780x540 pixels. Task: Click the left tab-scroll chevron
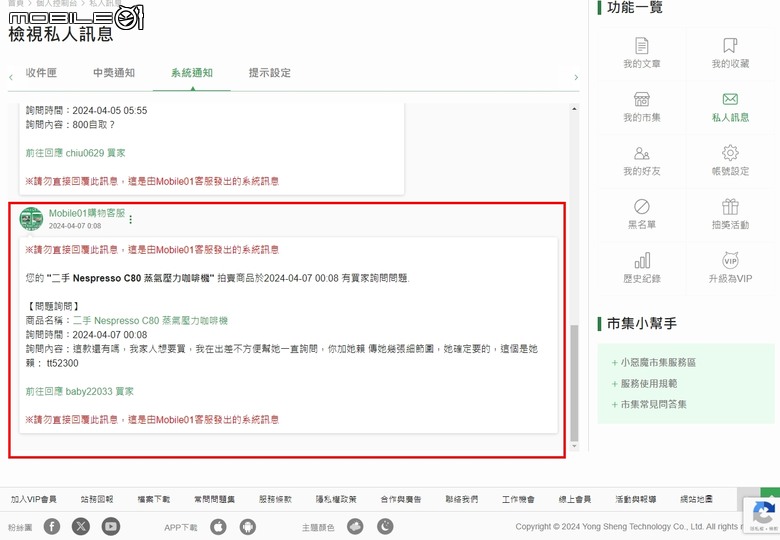(11, 78)
